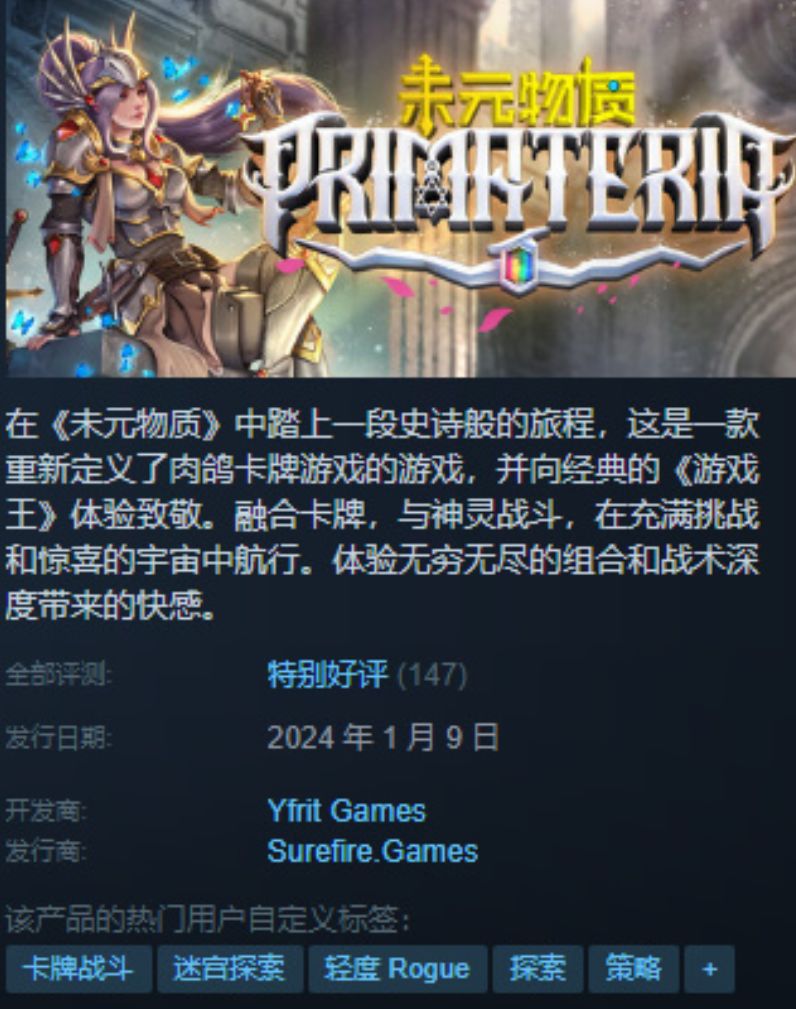Select the 探索 tag

537,968
